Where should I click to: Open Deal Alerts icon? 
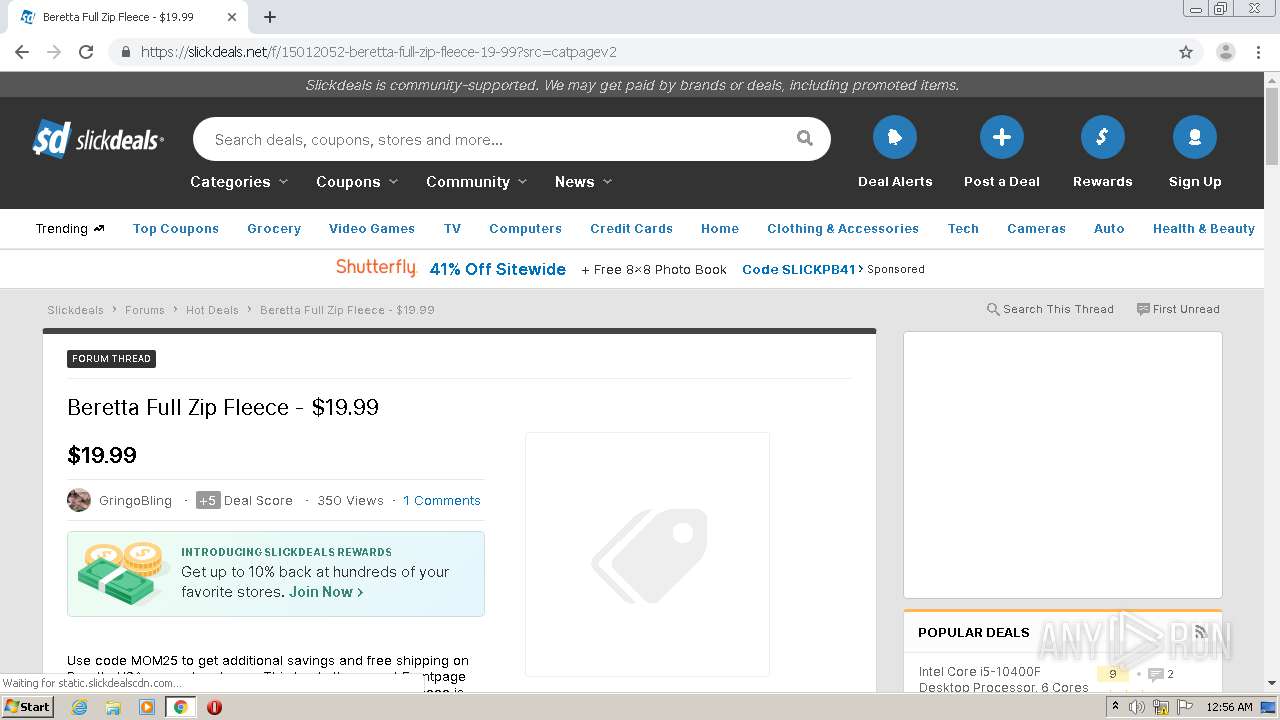point(895,137)
